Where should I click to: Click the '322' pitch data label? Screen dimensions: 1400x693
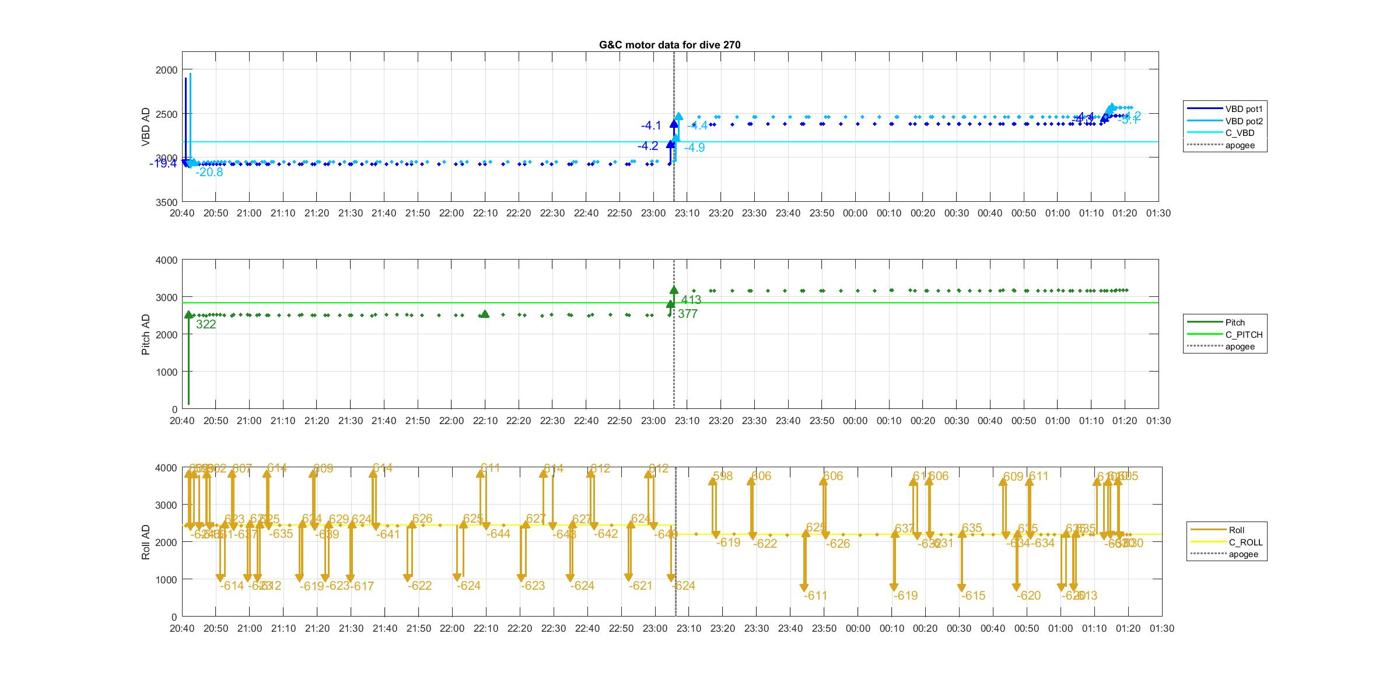(x=206, y=324)
